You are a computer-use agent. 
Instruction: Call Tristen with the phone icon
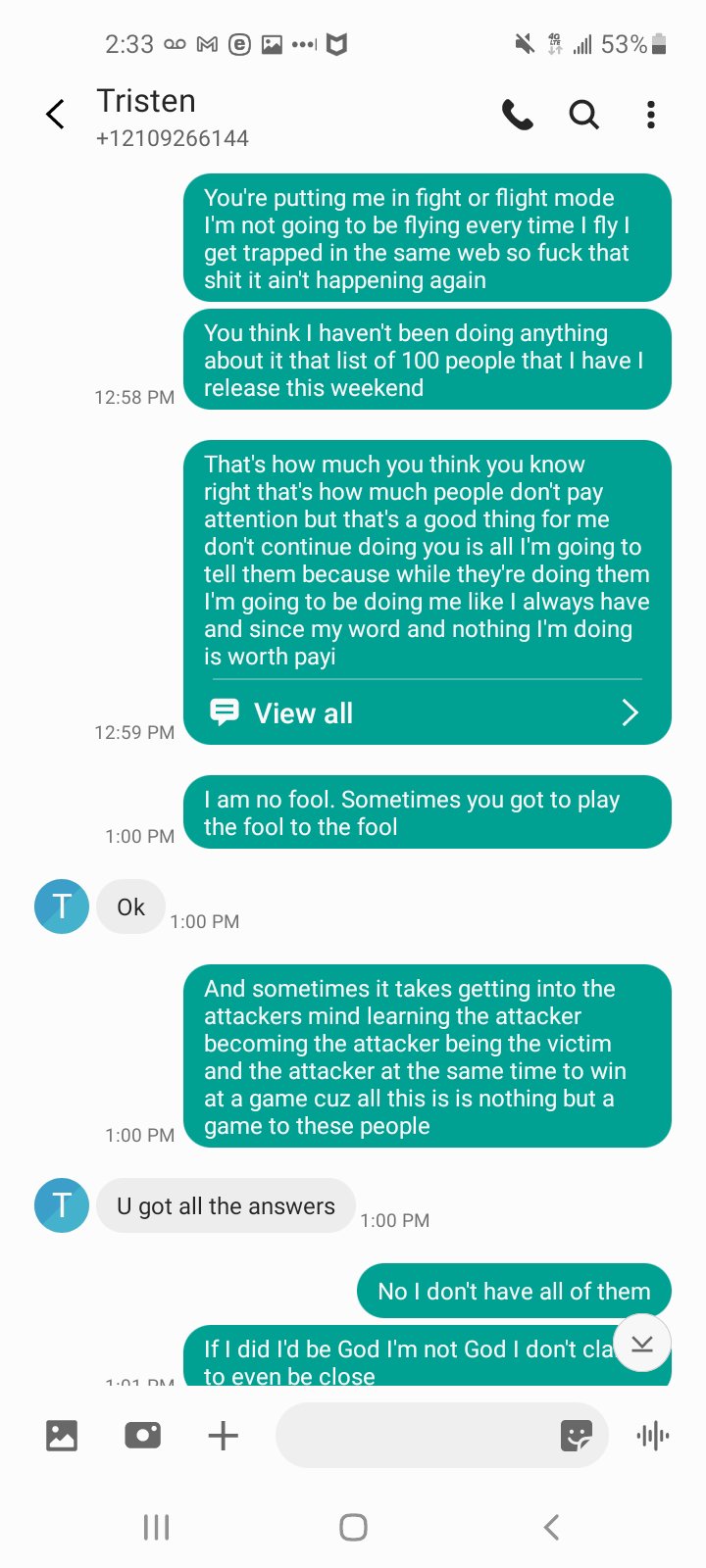(518, 116)
